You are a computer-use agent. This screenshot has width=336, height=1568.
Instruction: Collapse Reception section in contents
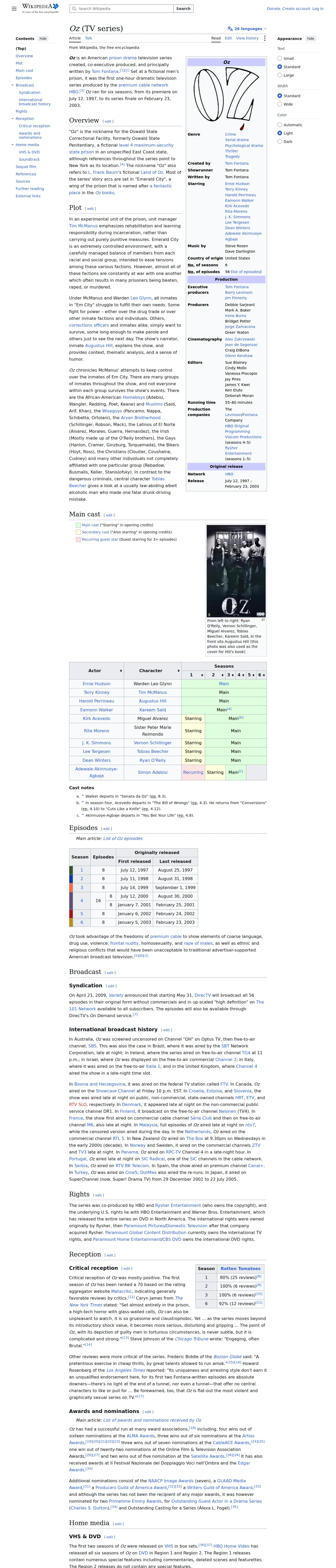[x=12, y=119]
